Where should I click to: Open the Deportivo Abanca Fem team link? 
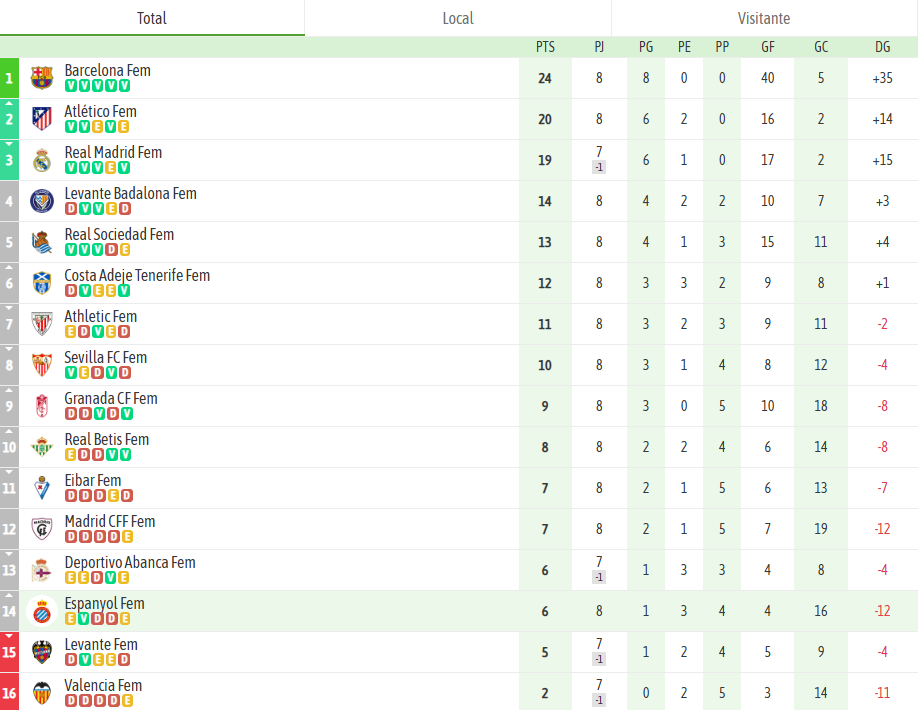pyautogui.click(x=130, y=562)
